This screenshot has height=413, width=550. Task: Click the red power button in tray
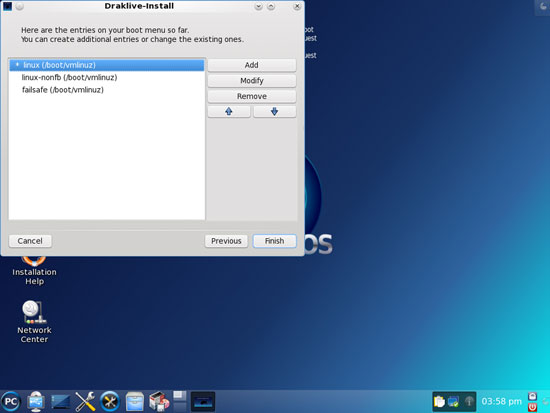532,407
